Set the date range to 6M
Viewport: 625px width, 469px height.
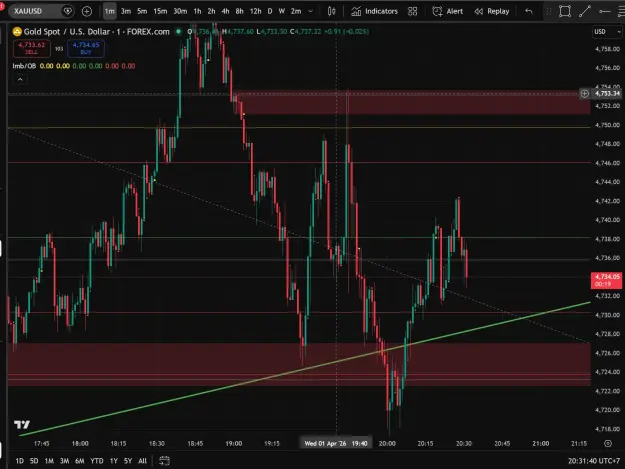[x=80, y=461]
